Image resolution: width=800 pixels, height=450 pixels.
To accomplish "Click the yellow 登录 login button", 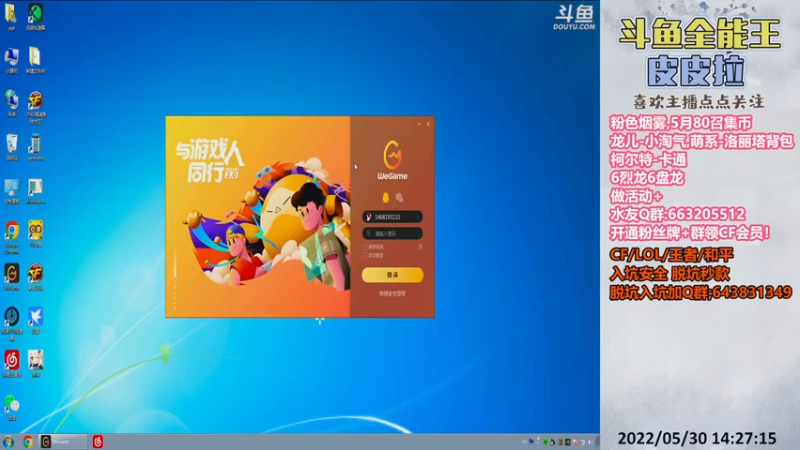I will (392, 274).
